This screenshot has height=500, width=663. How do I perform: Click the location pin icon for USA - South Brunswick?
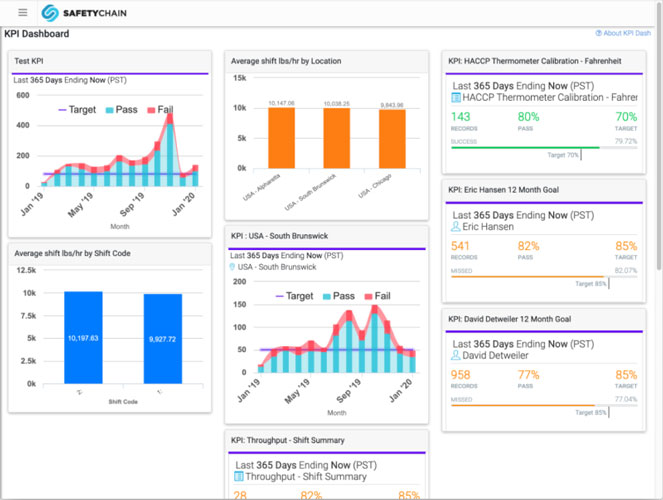233,267
